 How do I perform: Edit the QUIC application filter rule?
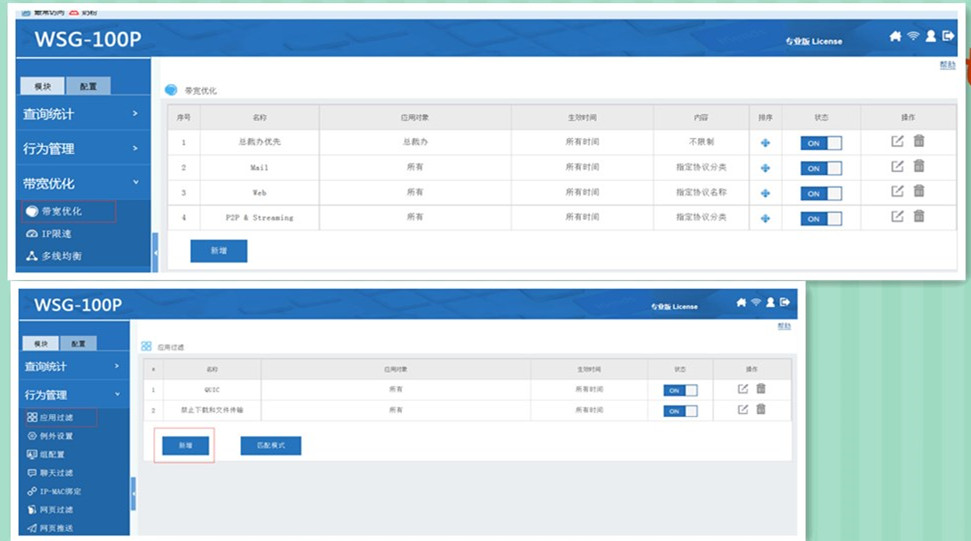(743, 389)
